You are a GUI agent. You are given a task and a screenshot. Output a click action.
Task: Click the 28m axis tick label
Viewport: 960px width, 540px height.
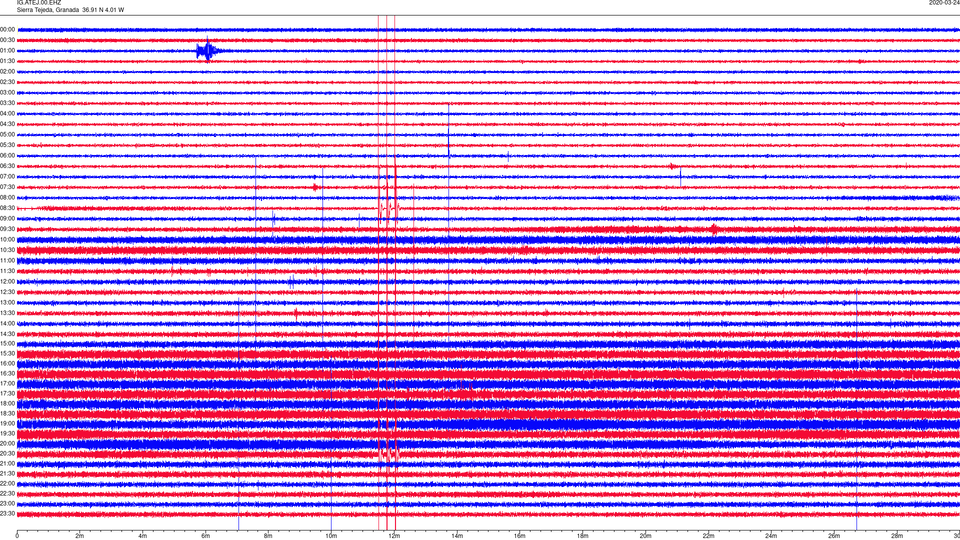click(897, 536)
